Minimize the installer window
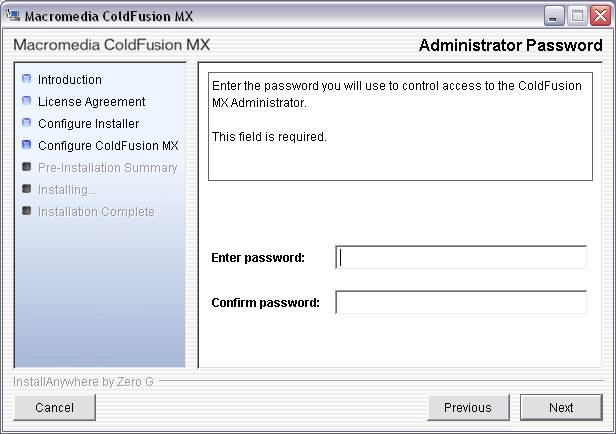Screen dimensions: 616x434 (554, 15)
